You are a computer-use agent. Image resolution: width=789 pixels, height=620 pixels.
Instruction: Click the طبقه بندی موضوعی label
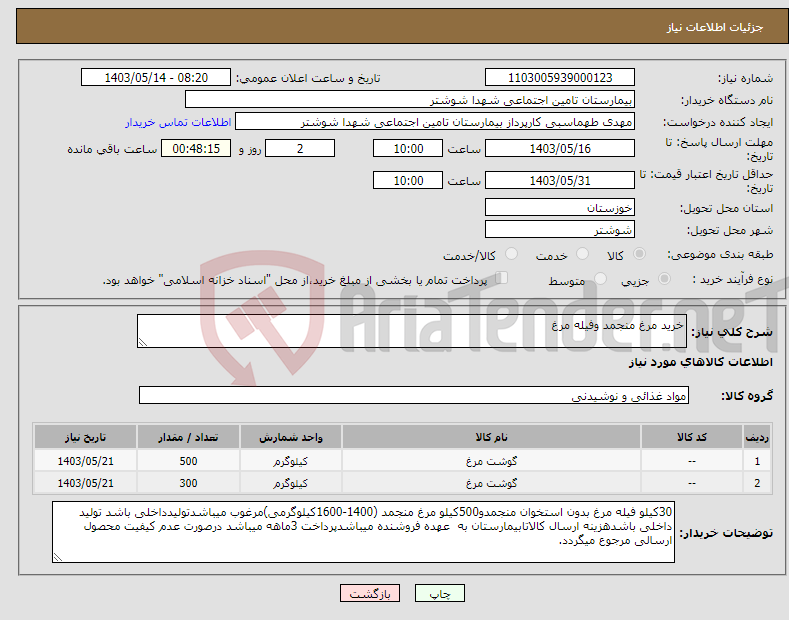pos(720,254)
